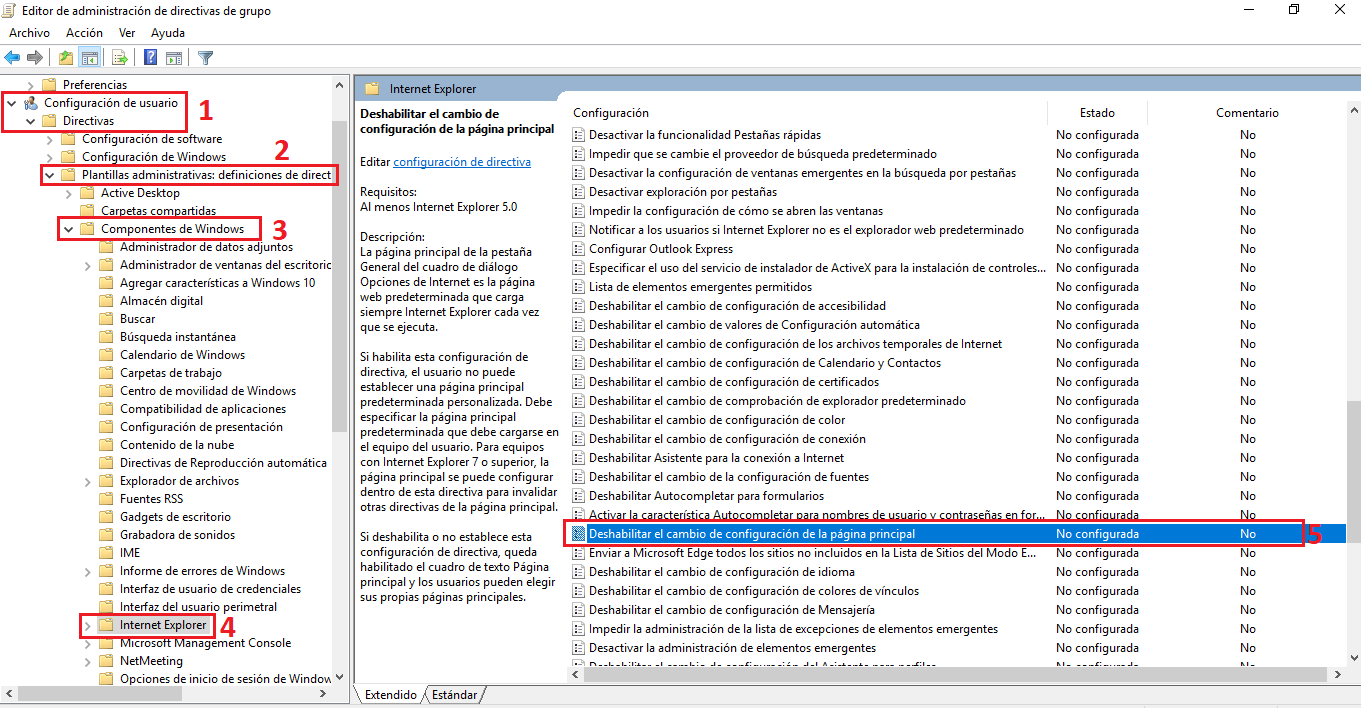The image size is (1361, 708).
Task: Click the icon beside the highlighted policy setting
Action: click(x=579, y=533)
